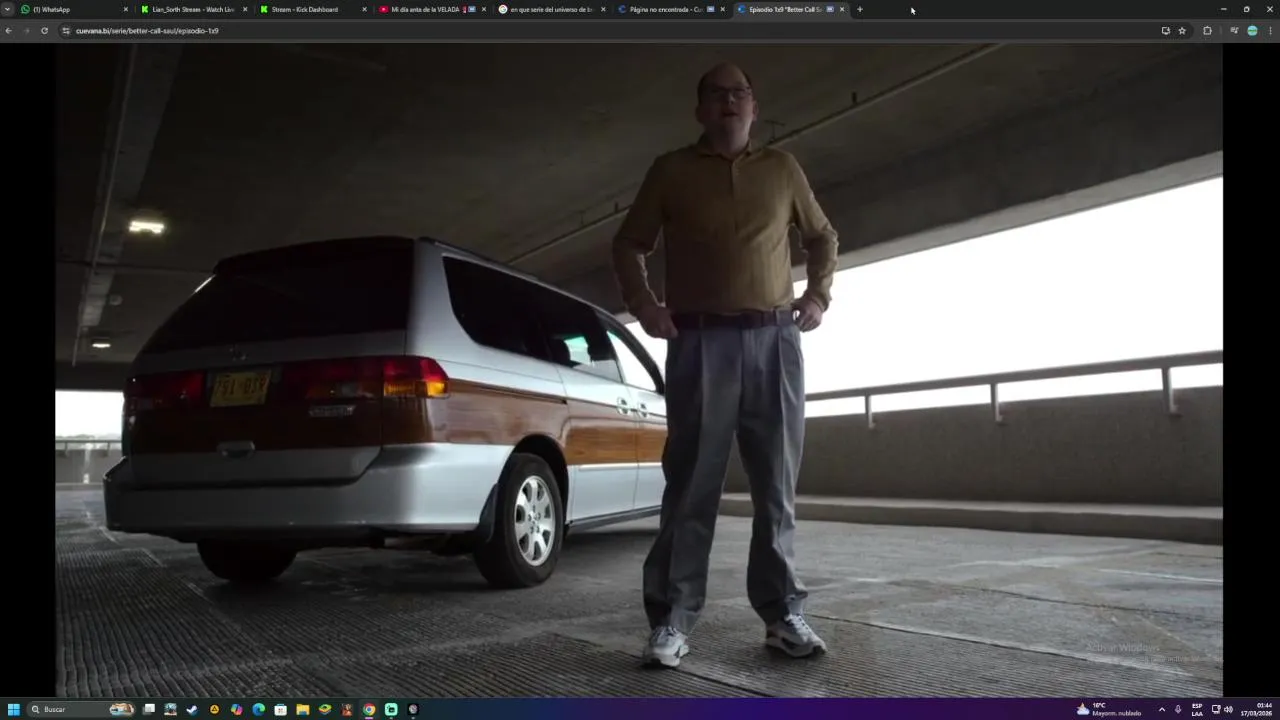Close the 'en que serie' Google tab
This screenshot has height=720, width=1280.
coord(603,9)
